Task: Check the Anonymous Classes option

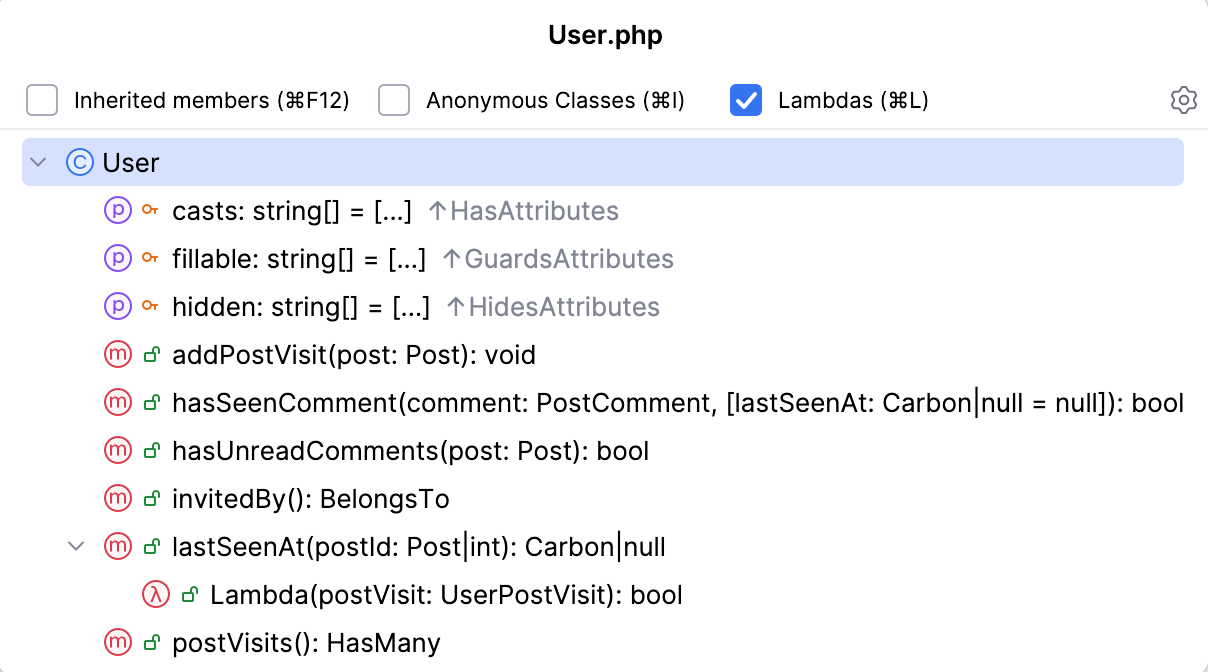Action: pos(394,100)
